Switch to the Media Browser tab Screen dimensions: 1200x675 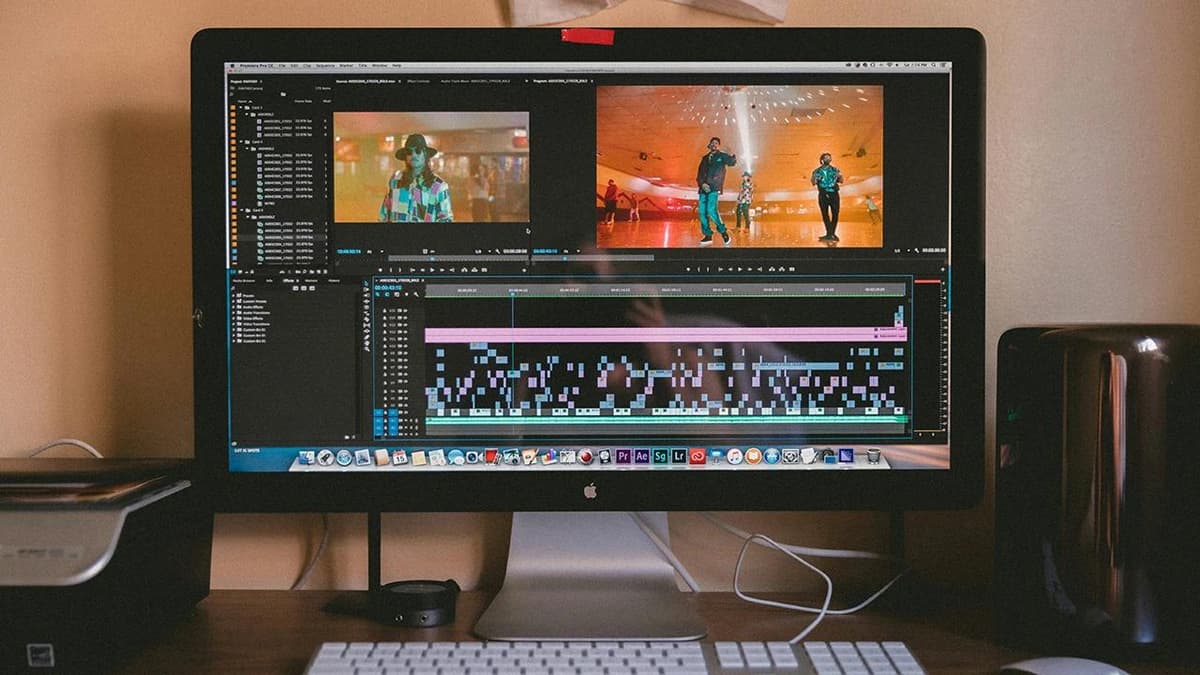coord(244,281)
